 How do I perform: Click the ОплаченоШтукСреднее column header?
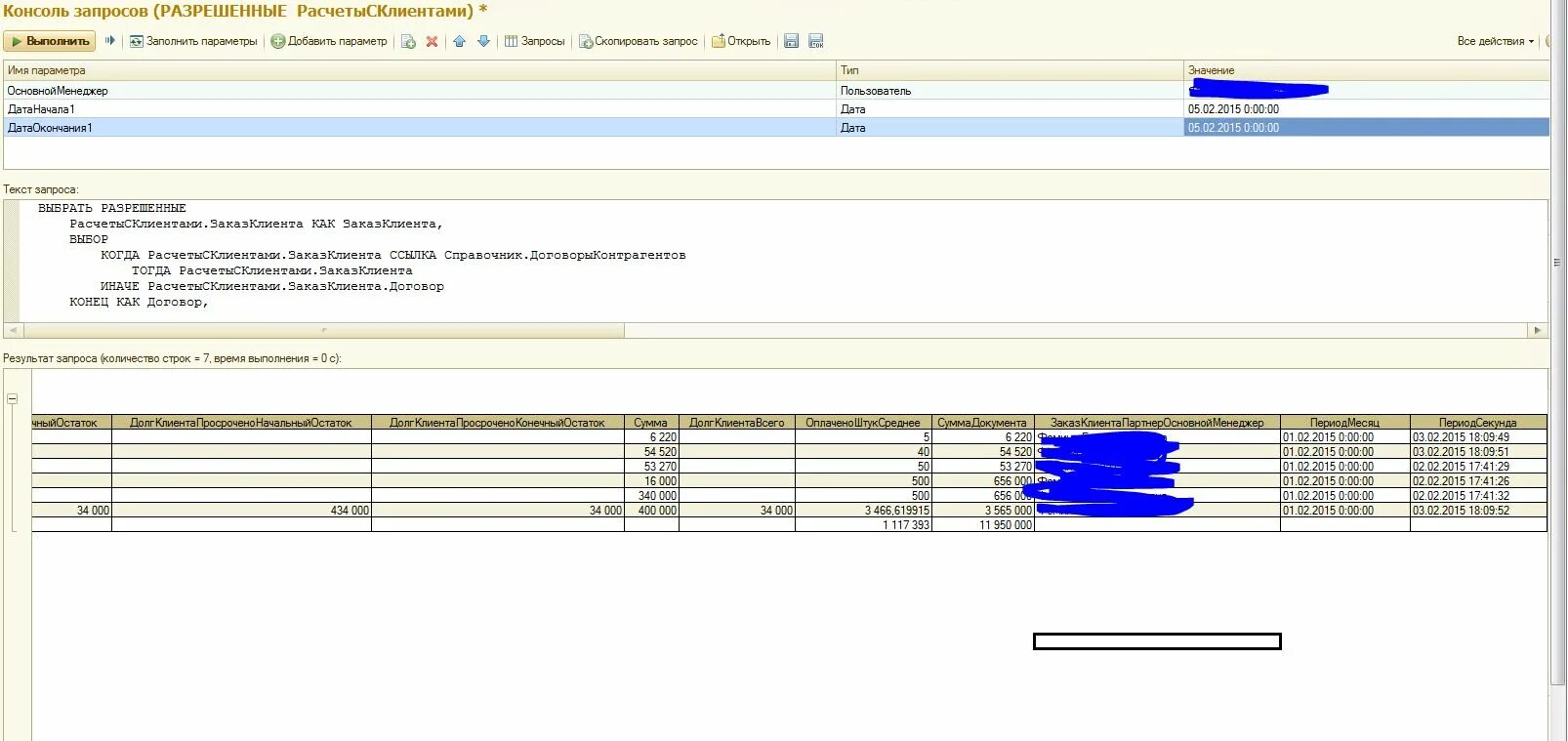pos(863,423)
